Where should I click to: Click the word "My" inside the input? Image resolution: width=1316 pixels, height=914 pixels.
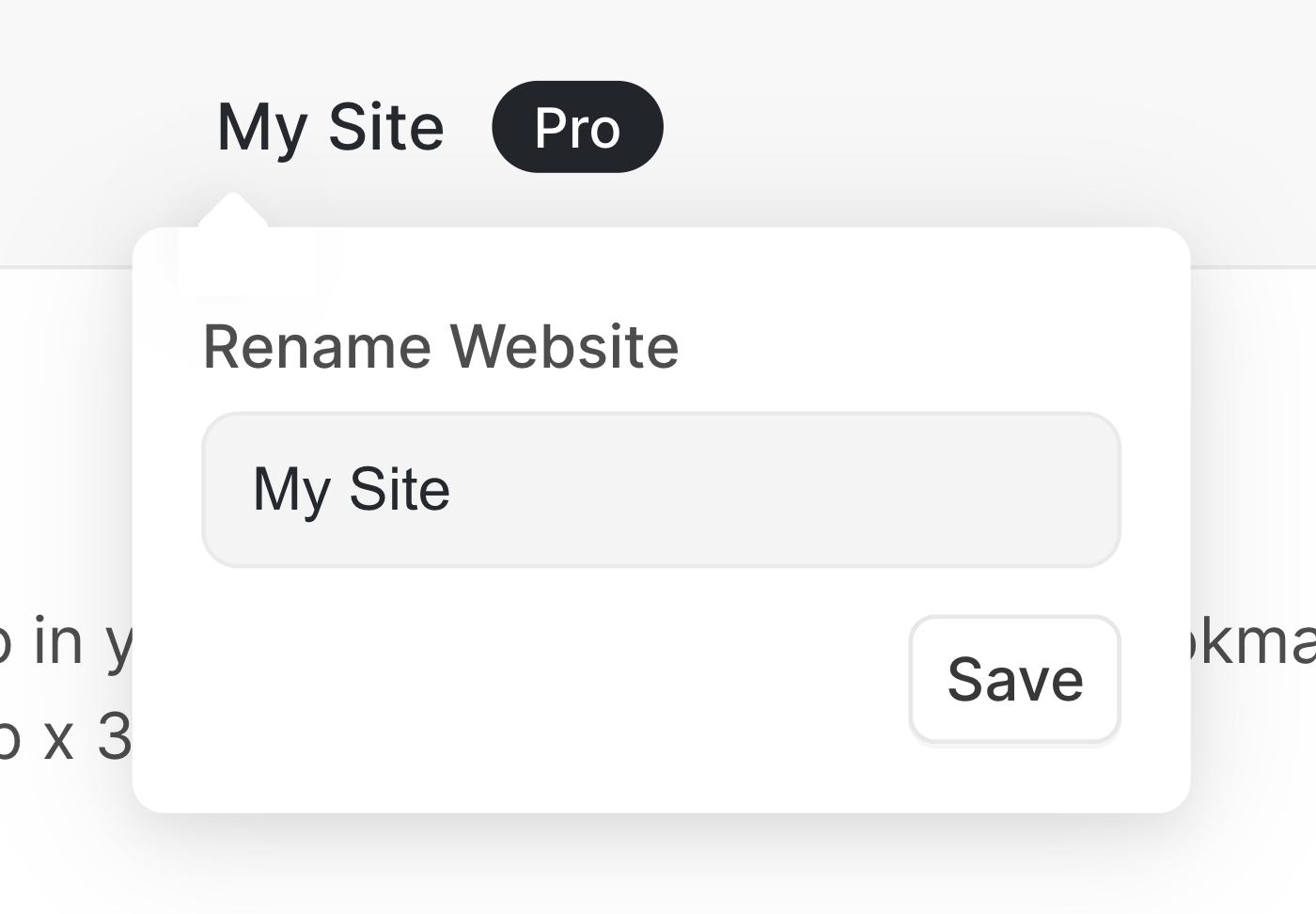(291, 490)
